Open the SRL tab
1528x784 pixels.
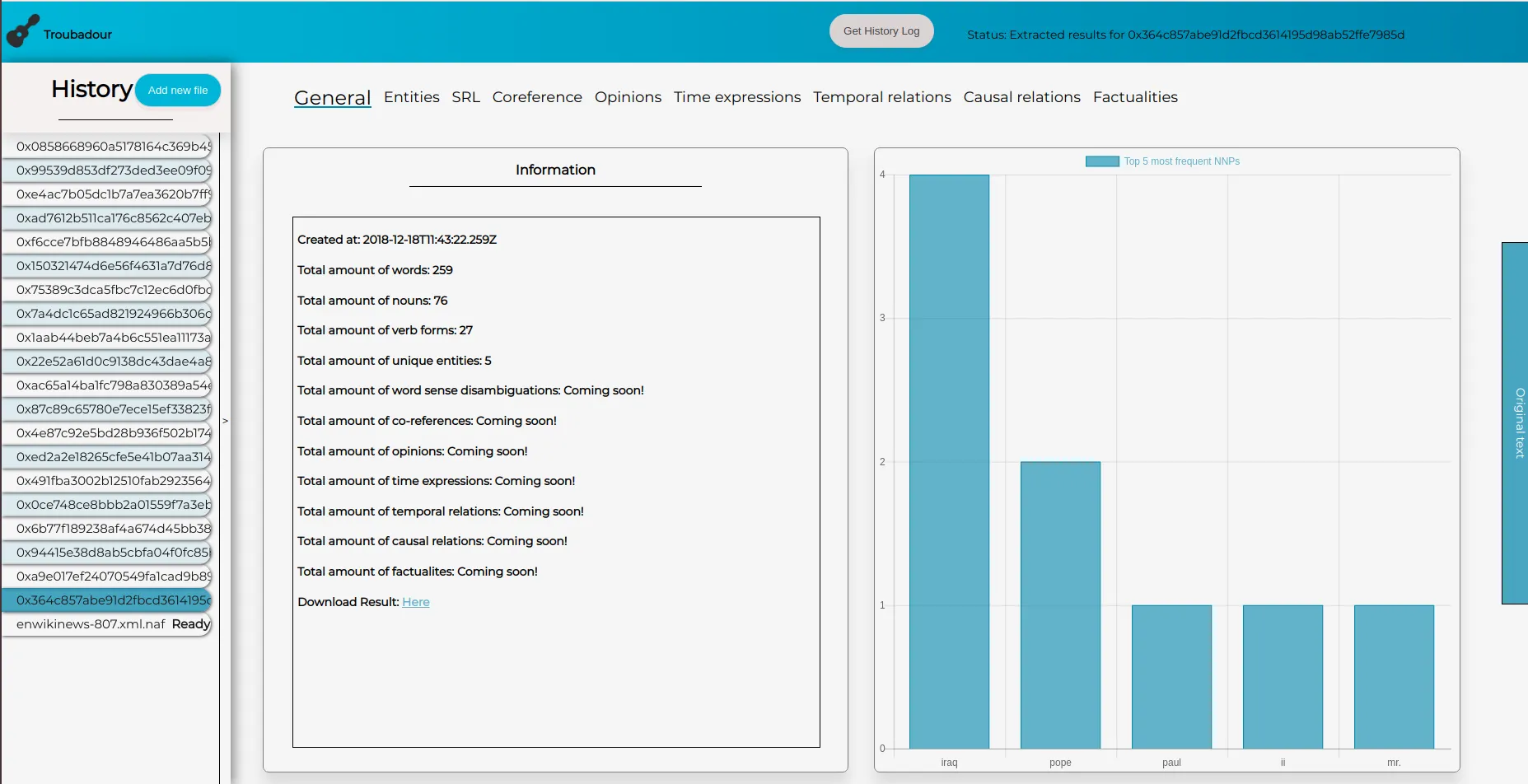click(465, 97)
